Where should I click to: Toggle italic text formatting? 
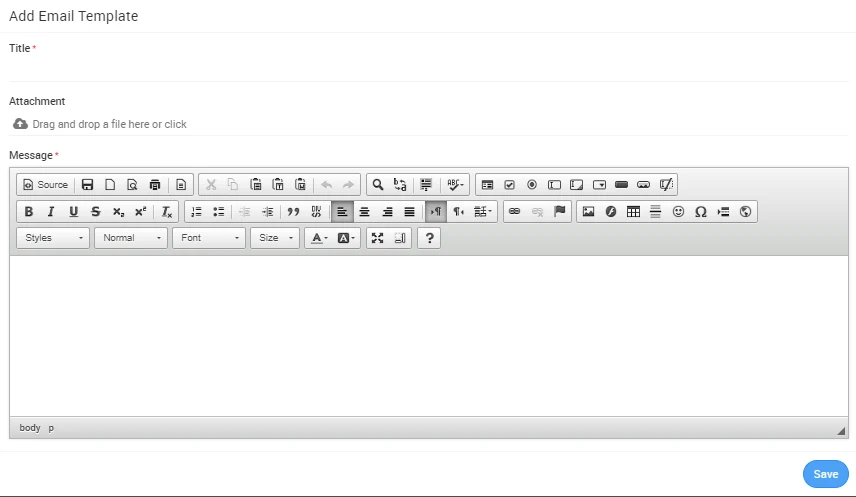(50, 212)
